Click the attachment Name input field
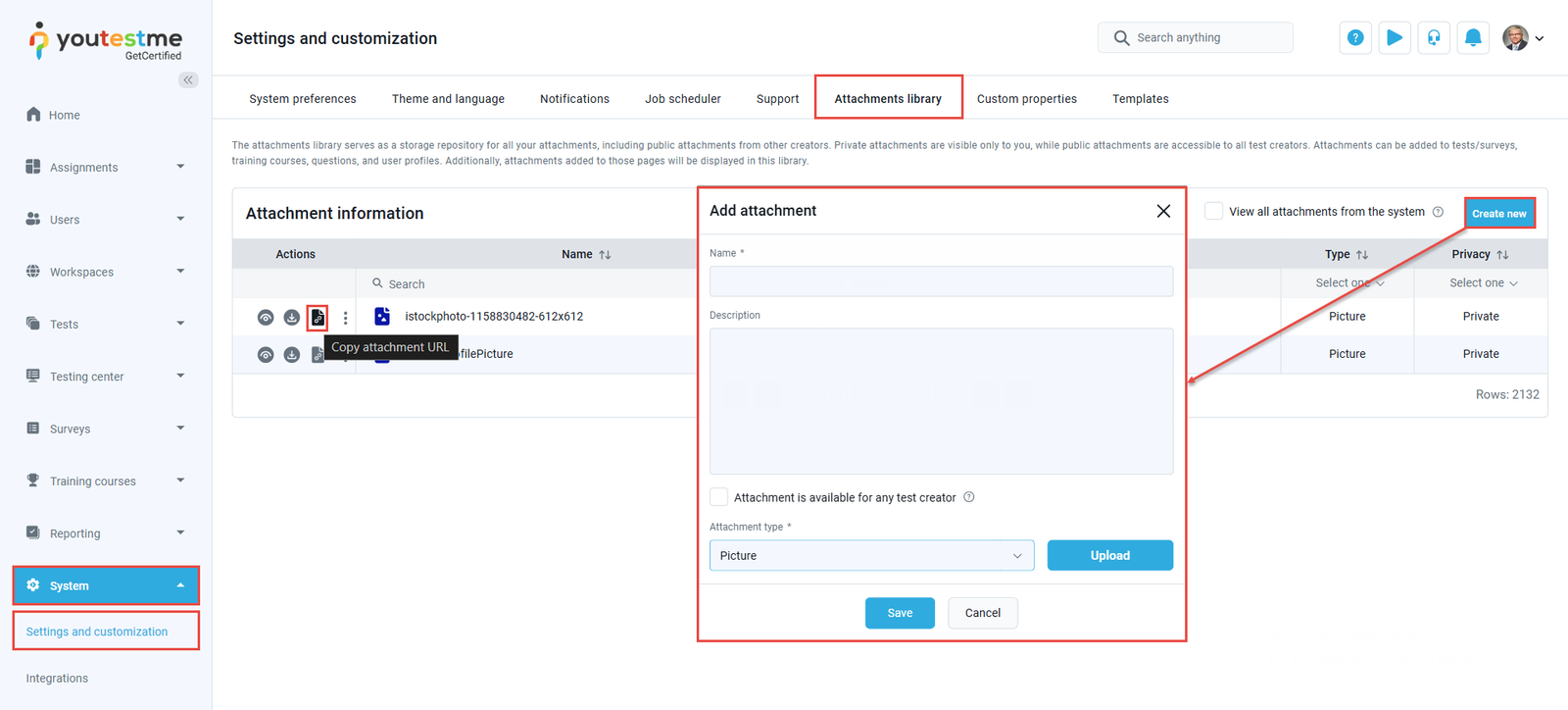1568x710 pixels. pyautogui.click(x=941, y=281)
